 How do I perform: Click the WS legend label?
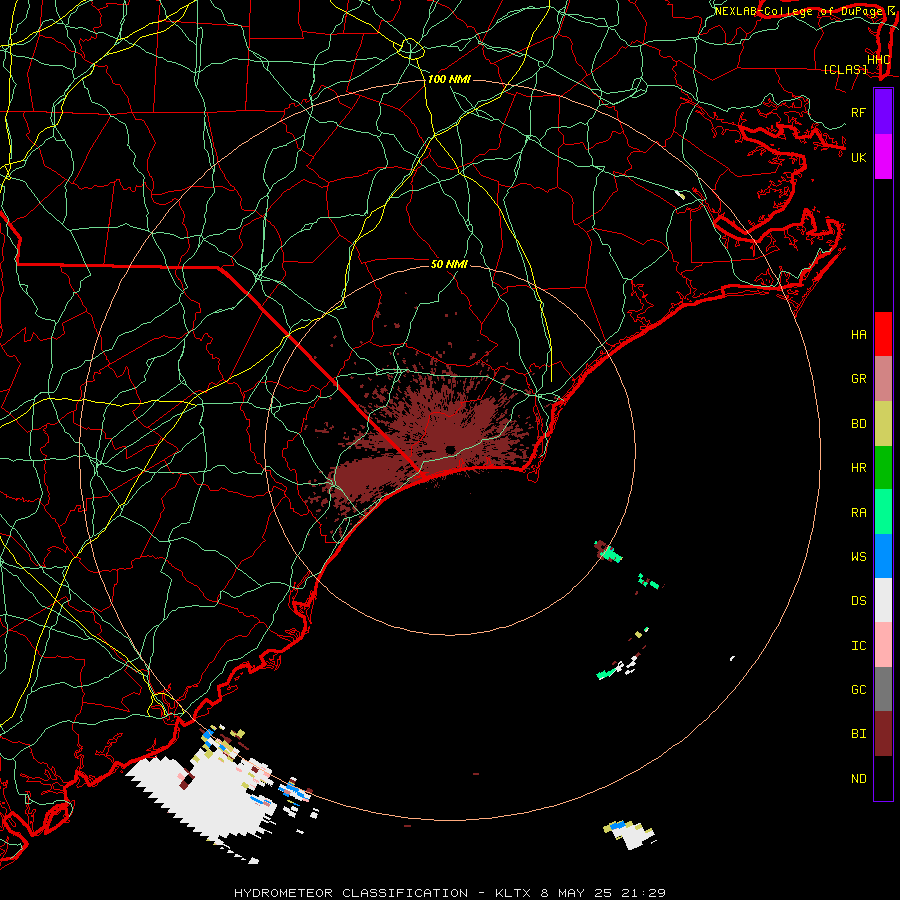[858, 556]
